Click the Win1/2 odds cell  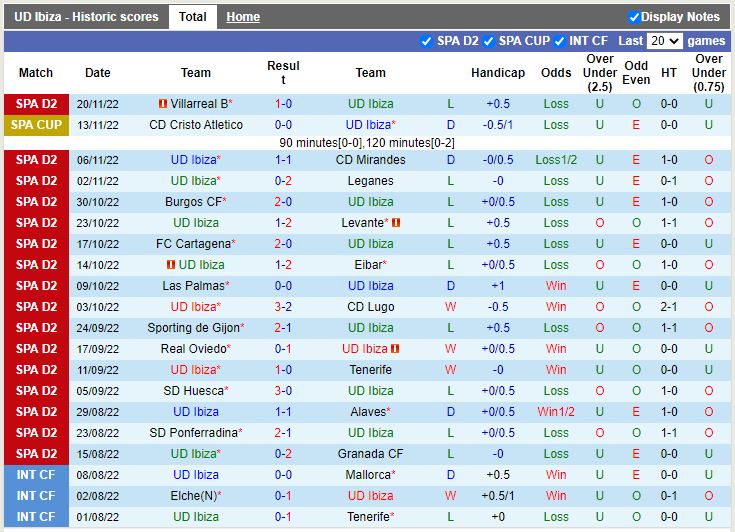(556, 412)
